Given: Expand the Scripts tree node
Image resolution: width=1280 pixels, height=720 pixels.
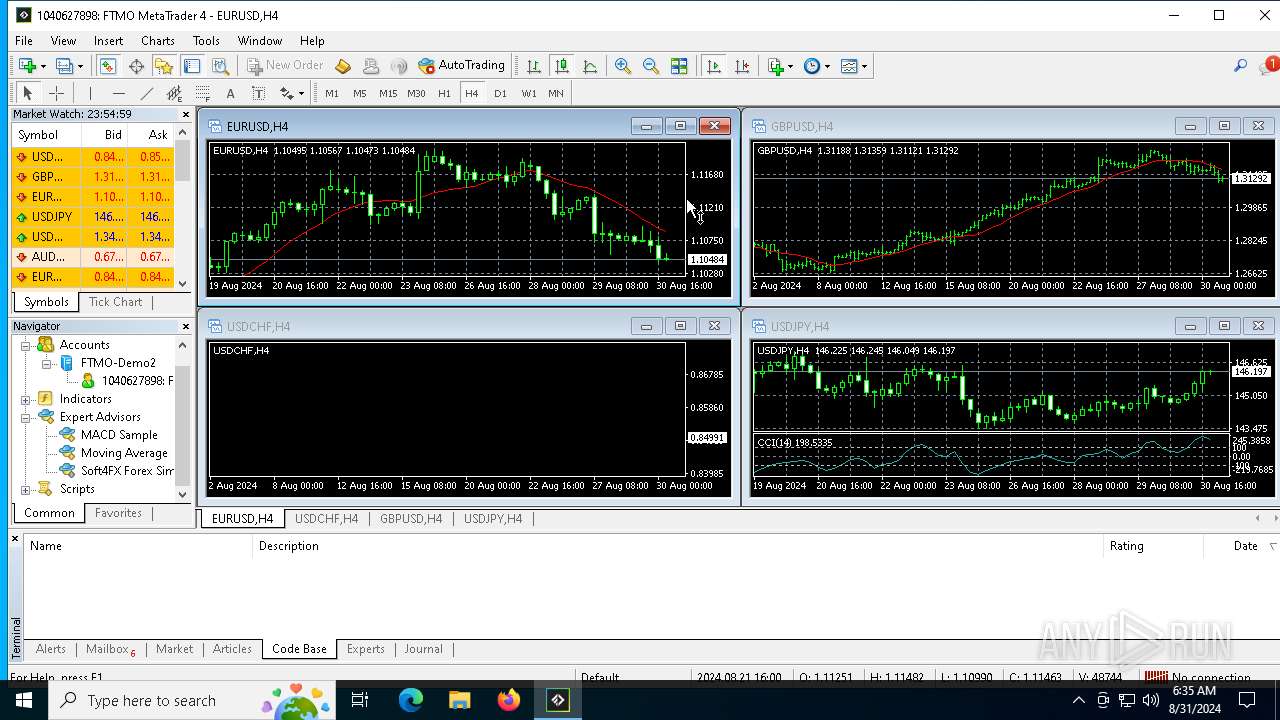Looking at the screenshot, I should point(26,489).
